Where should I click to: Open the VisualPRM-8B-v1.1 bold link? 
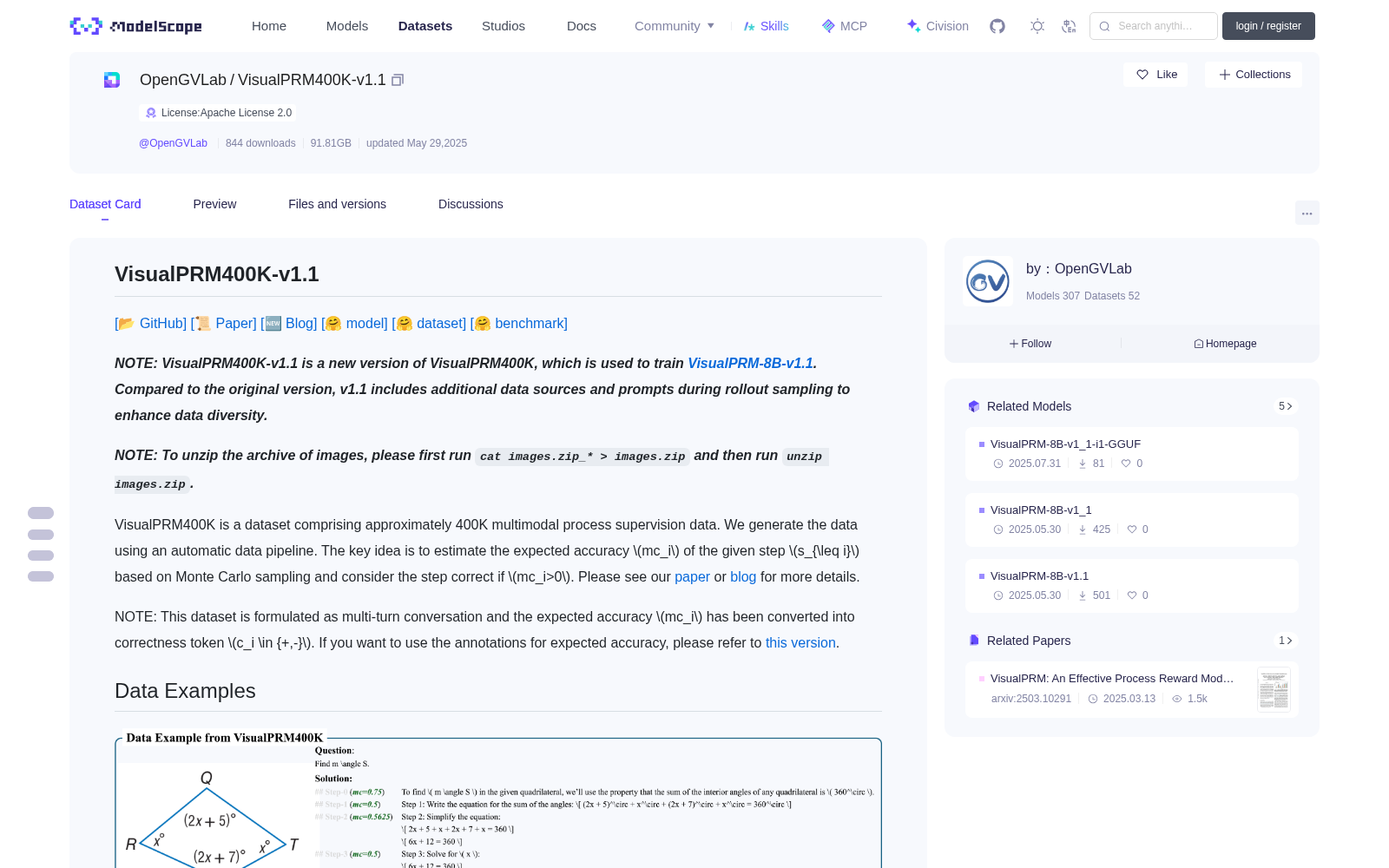point(750,363)
